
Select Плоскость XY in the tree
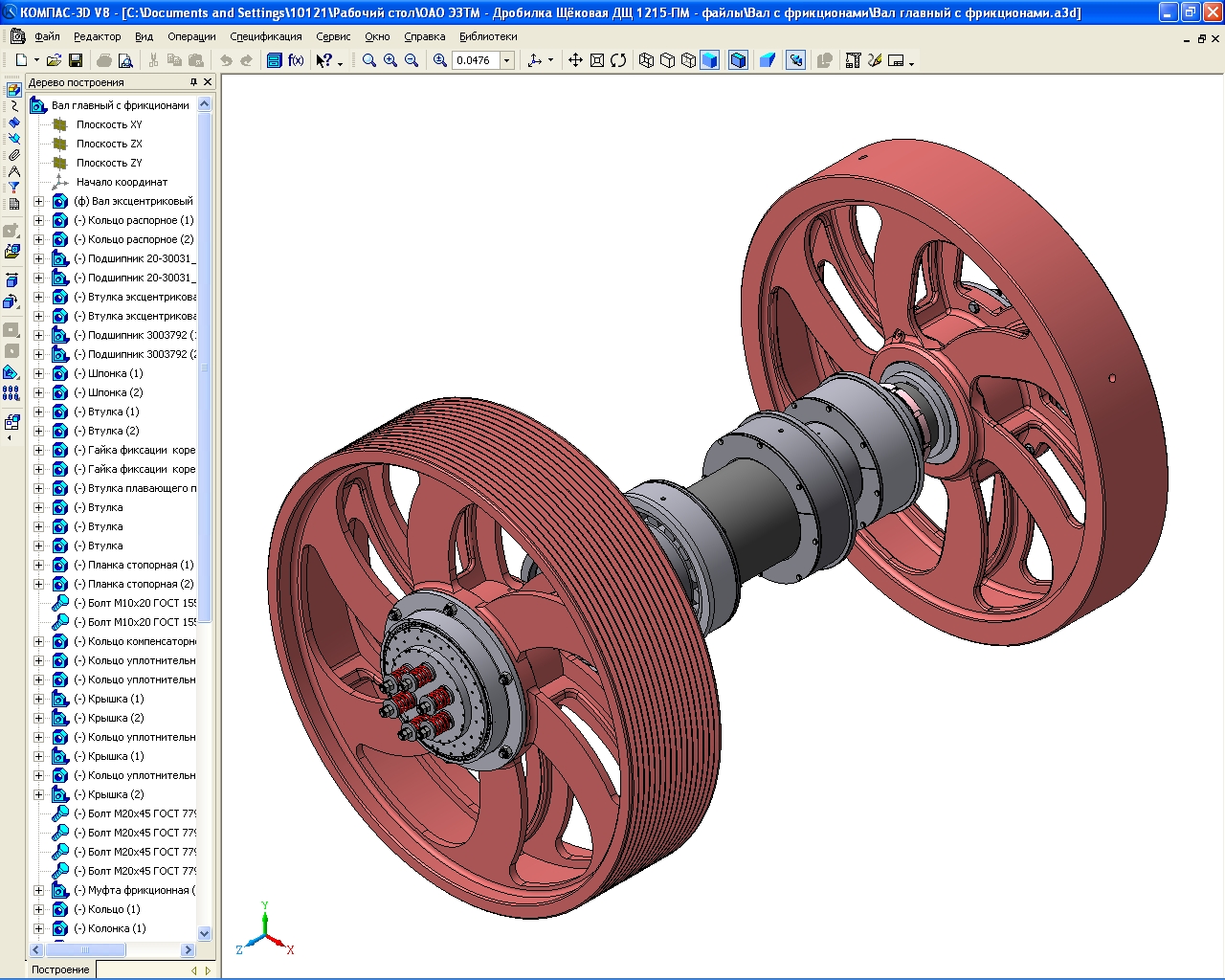[x=109, y=124]
